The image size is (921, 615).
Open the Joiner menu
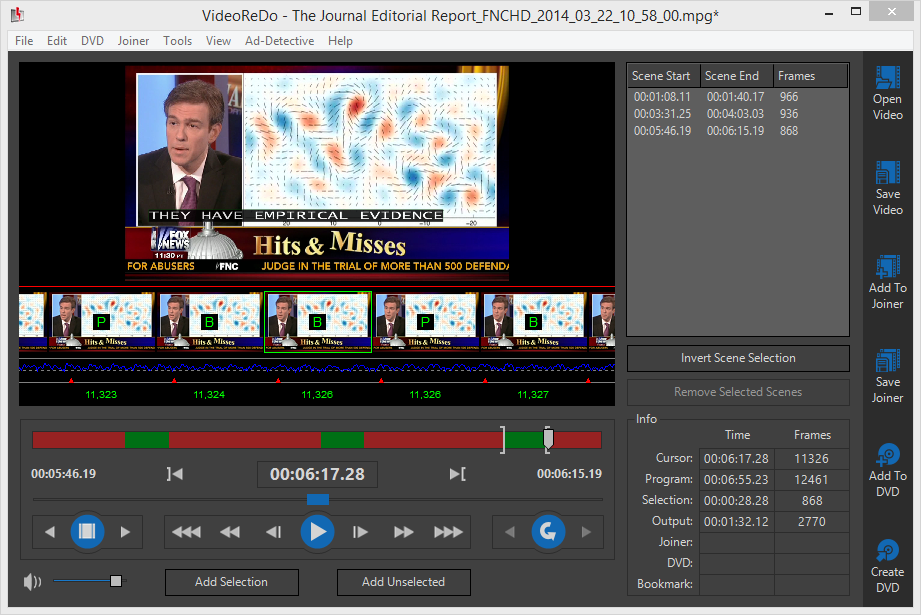(x=133, y=41)
